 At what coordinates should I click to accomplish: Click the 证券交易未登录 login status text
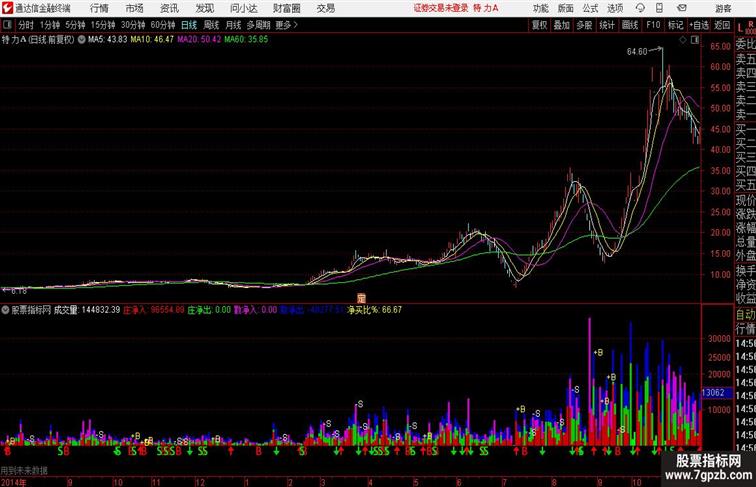click(x=441, y=8)
